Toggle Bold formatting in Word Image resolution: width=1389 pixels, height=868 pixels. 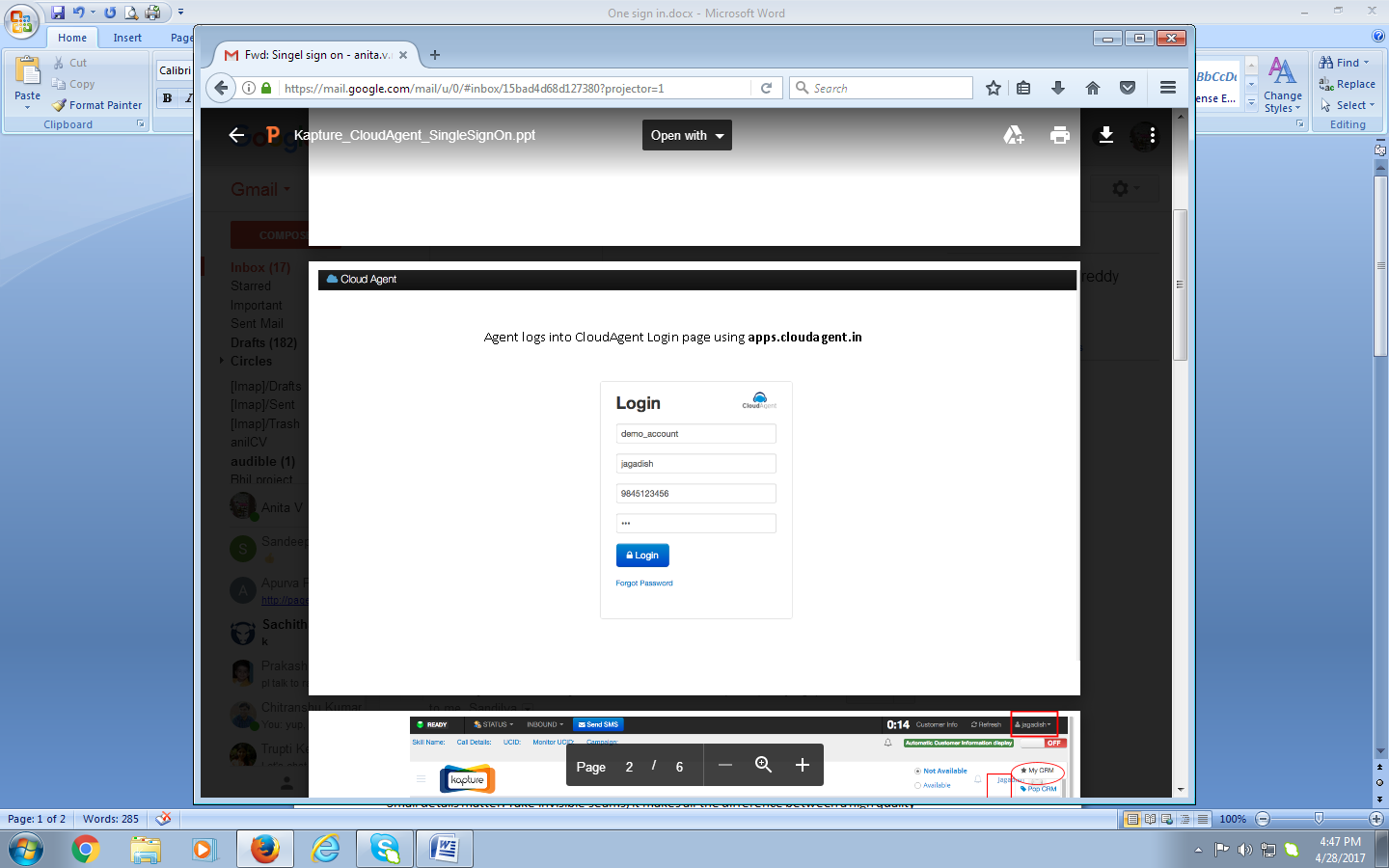coord(168,98)
